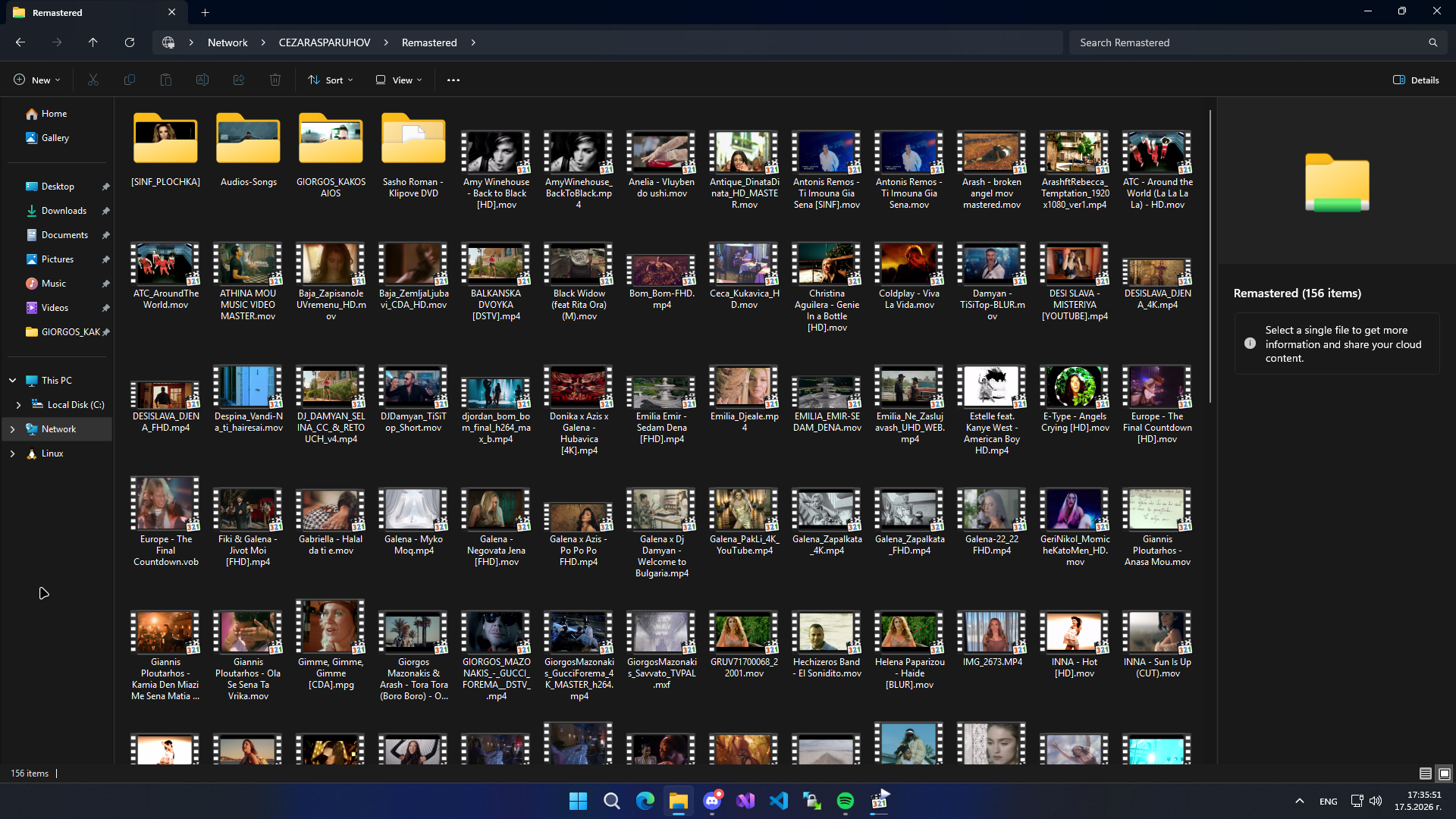Open the chevron after the Remastered breadcrumb
The height and width of the screenshot is (819, 1456).
473,42
